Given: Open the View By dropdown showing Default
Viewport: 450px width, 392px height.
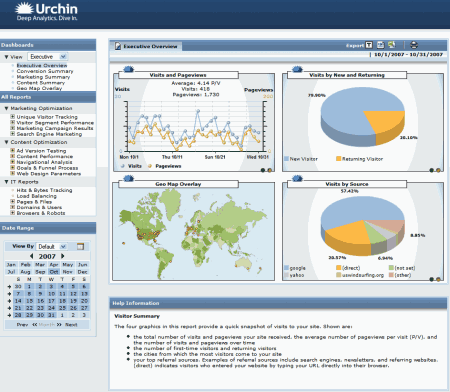Looking at the screenshot, I should click(x=52, y=247).
